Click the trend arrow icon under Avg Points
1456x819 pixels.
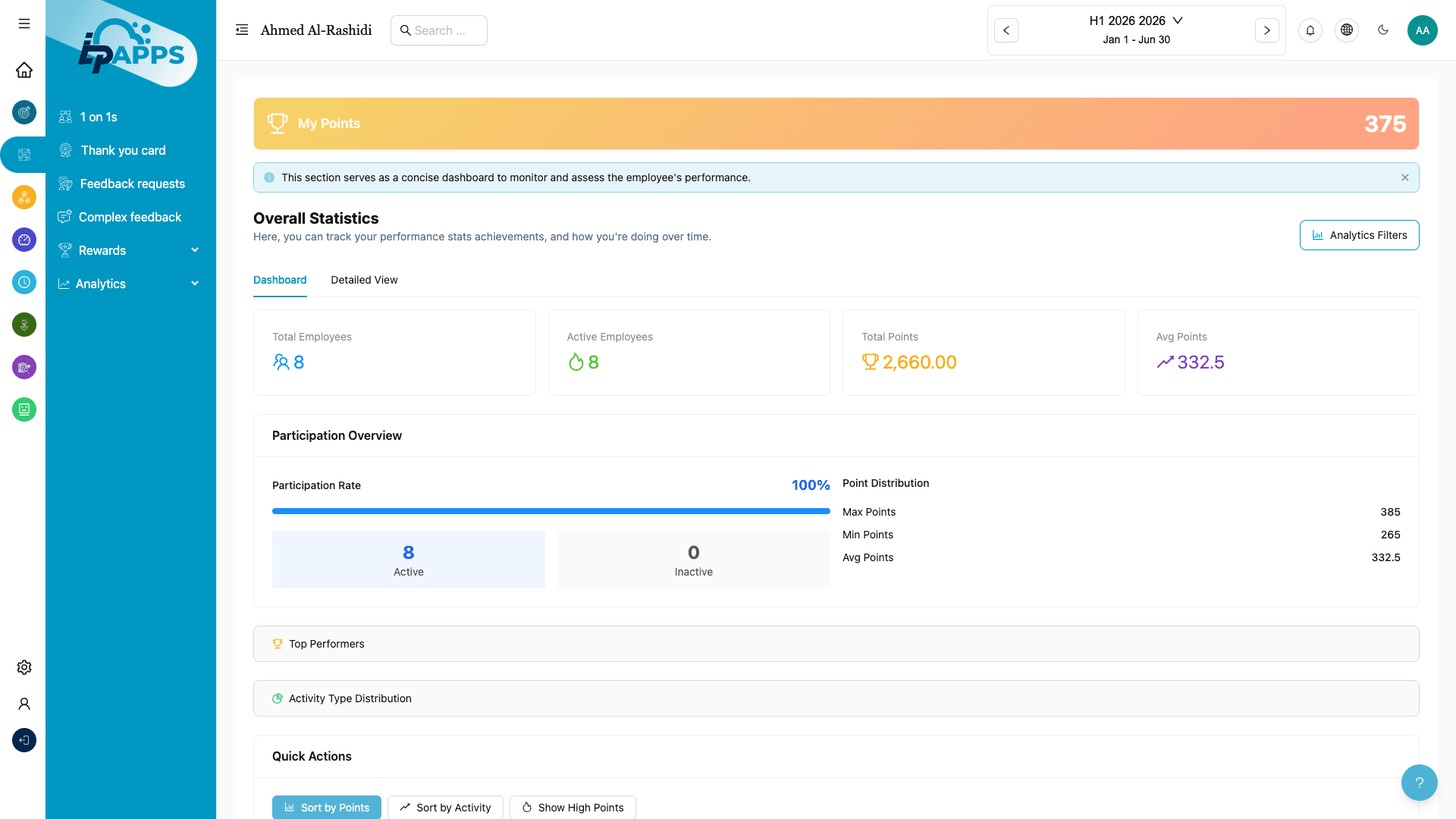point(1166,362)
